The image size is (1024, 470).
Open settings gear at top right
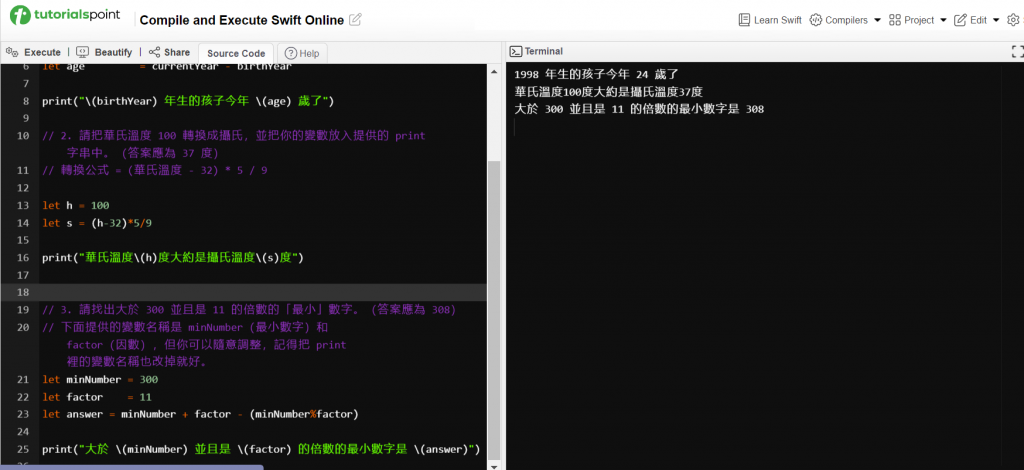[x=1014, y=20]
